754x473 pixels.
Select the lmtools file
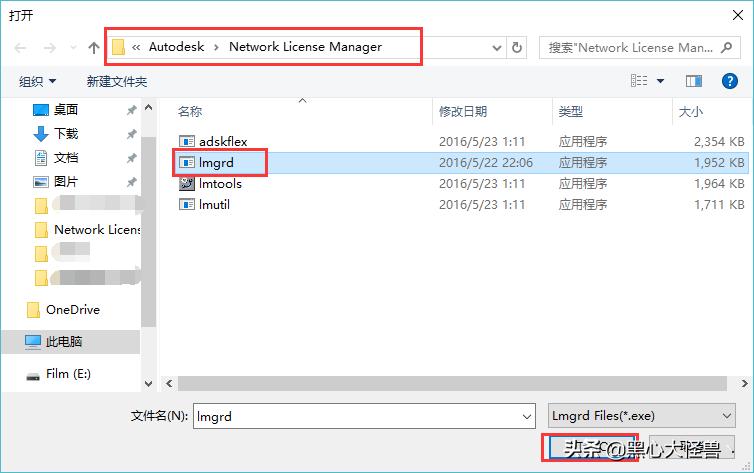click(x=220, y=184)
